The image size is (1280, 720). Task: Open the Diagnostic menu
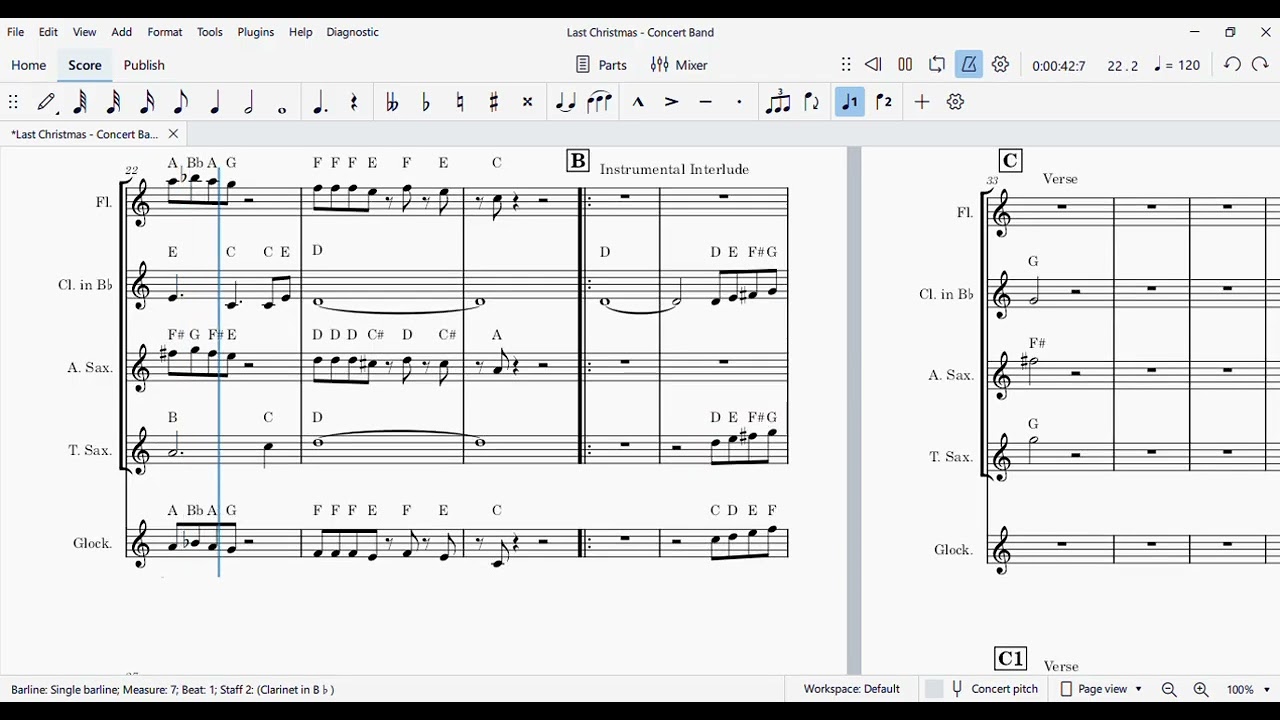point(353,32)
